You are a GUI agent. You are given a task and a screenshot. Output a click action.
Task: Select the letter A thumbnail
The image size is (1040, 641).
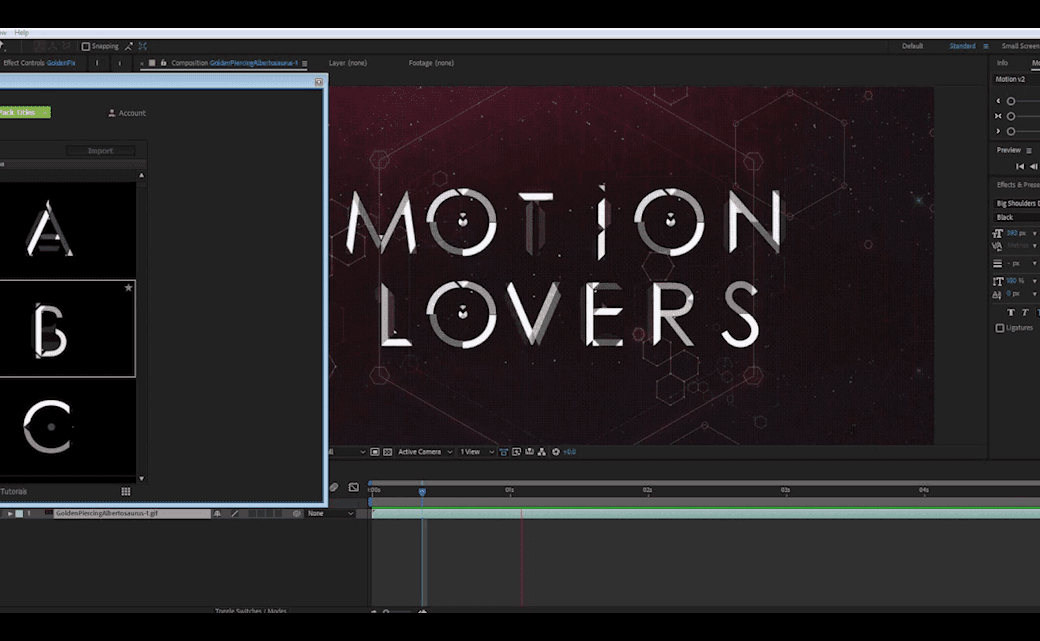click(67, 230)
